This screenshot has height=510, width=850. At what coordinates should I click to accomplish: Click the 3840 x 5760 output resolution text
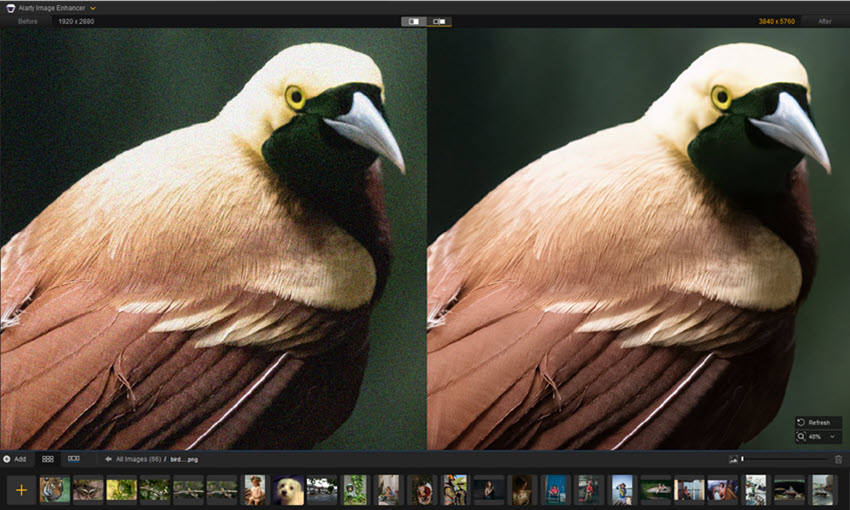click(x=776, y=21)
